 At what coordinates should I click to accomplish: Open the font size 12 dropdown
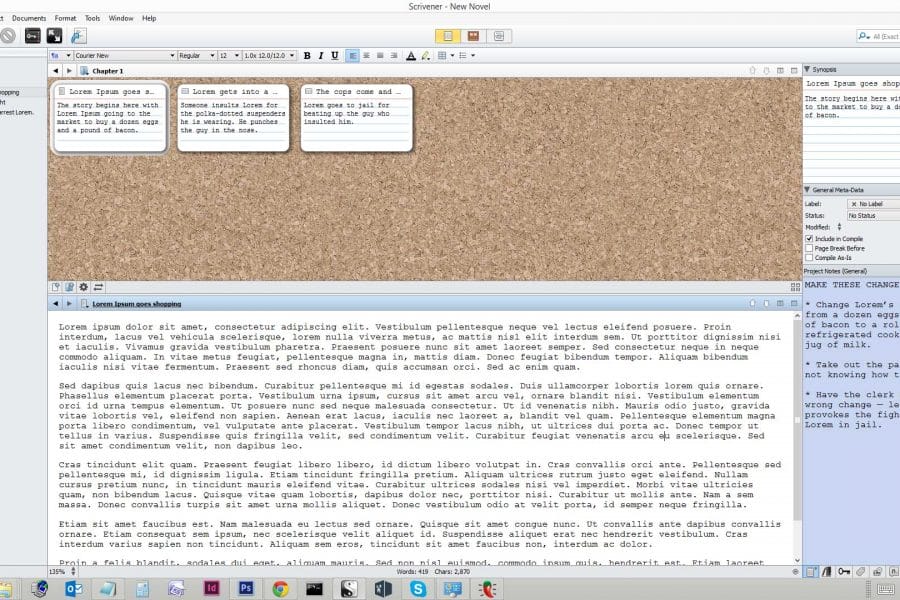228,56
